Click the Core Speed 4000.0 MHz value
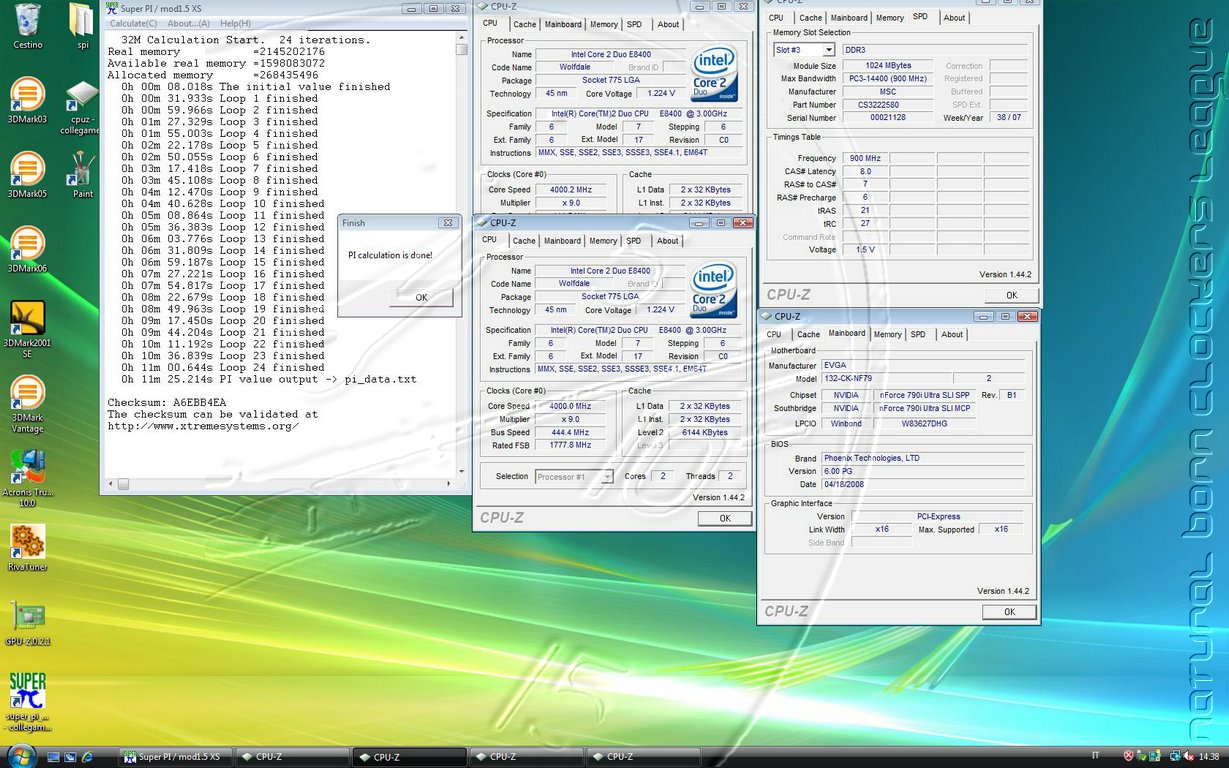 (569, 406)
